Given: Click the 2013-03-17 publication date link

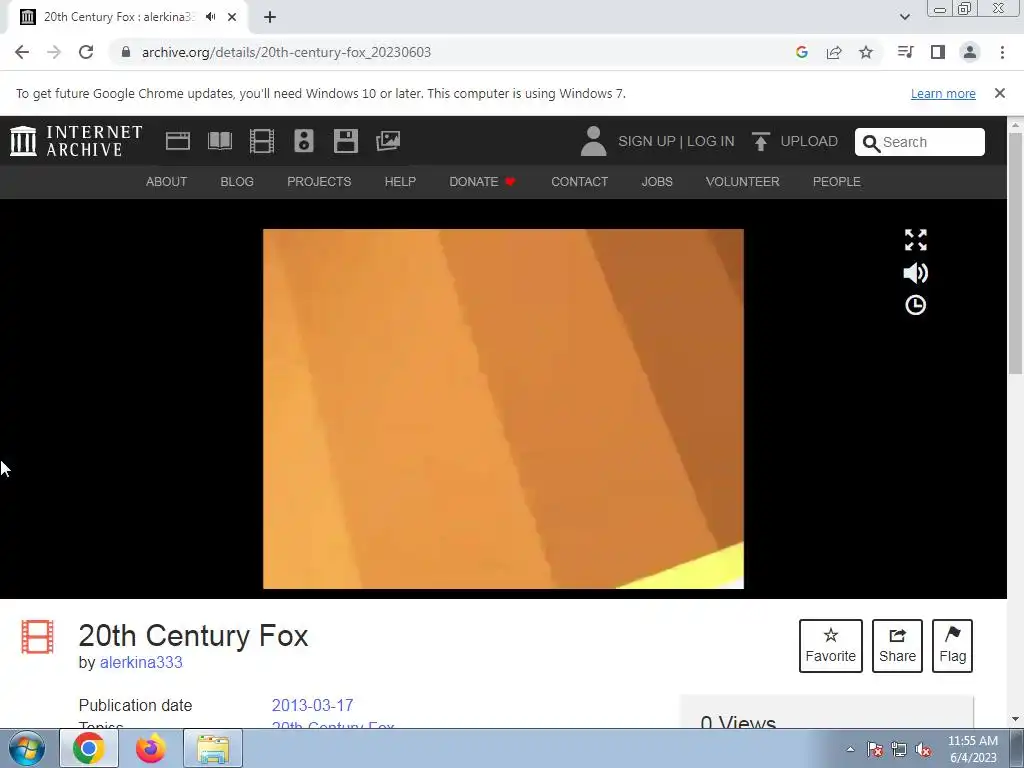Looking at the screenshot, I should pos(312,705).
